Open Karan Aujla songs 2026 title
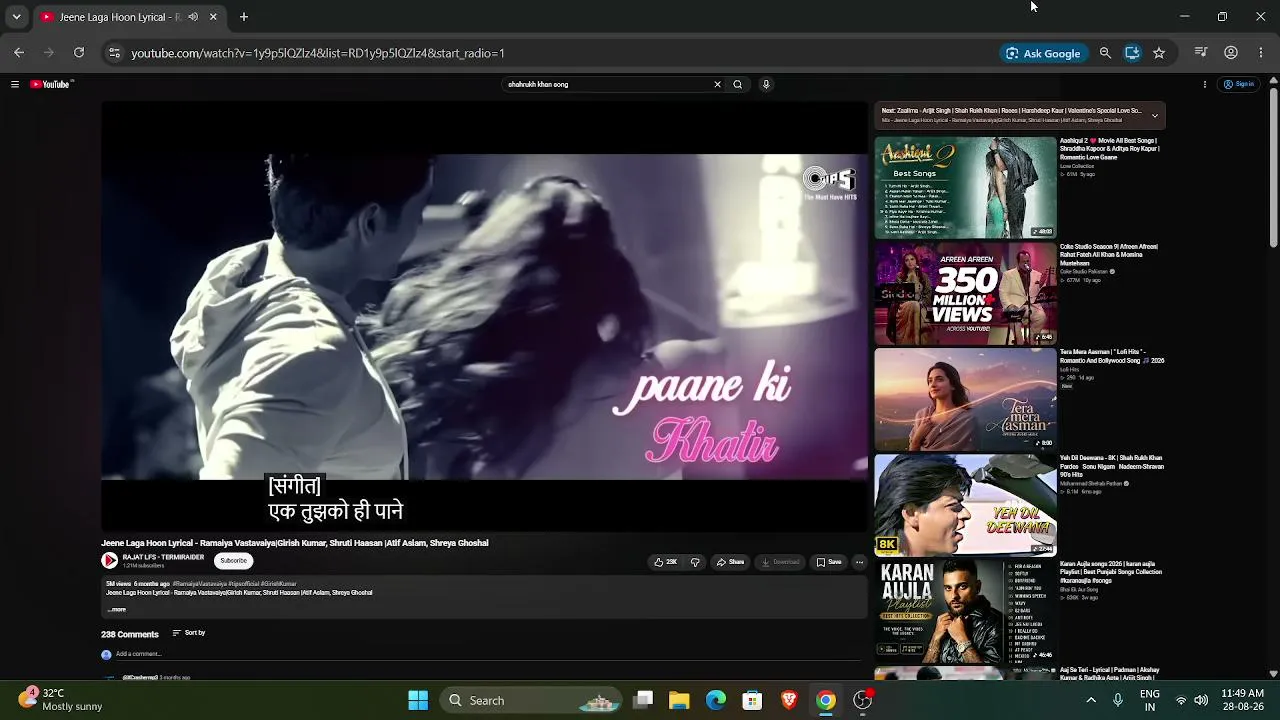This screenshot has height=720, width=1280. click(x=1111, y=572)
